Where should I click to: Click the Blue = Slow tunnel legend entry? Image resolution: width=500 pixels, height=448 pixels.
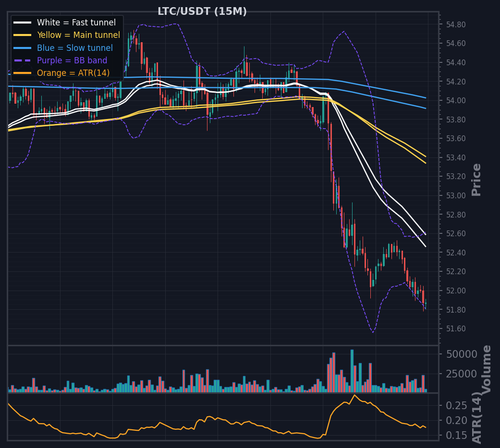63,48
